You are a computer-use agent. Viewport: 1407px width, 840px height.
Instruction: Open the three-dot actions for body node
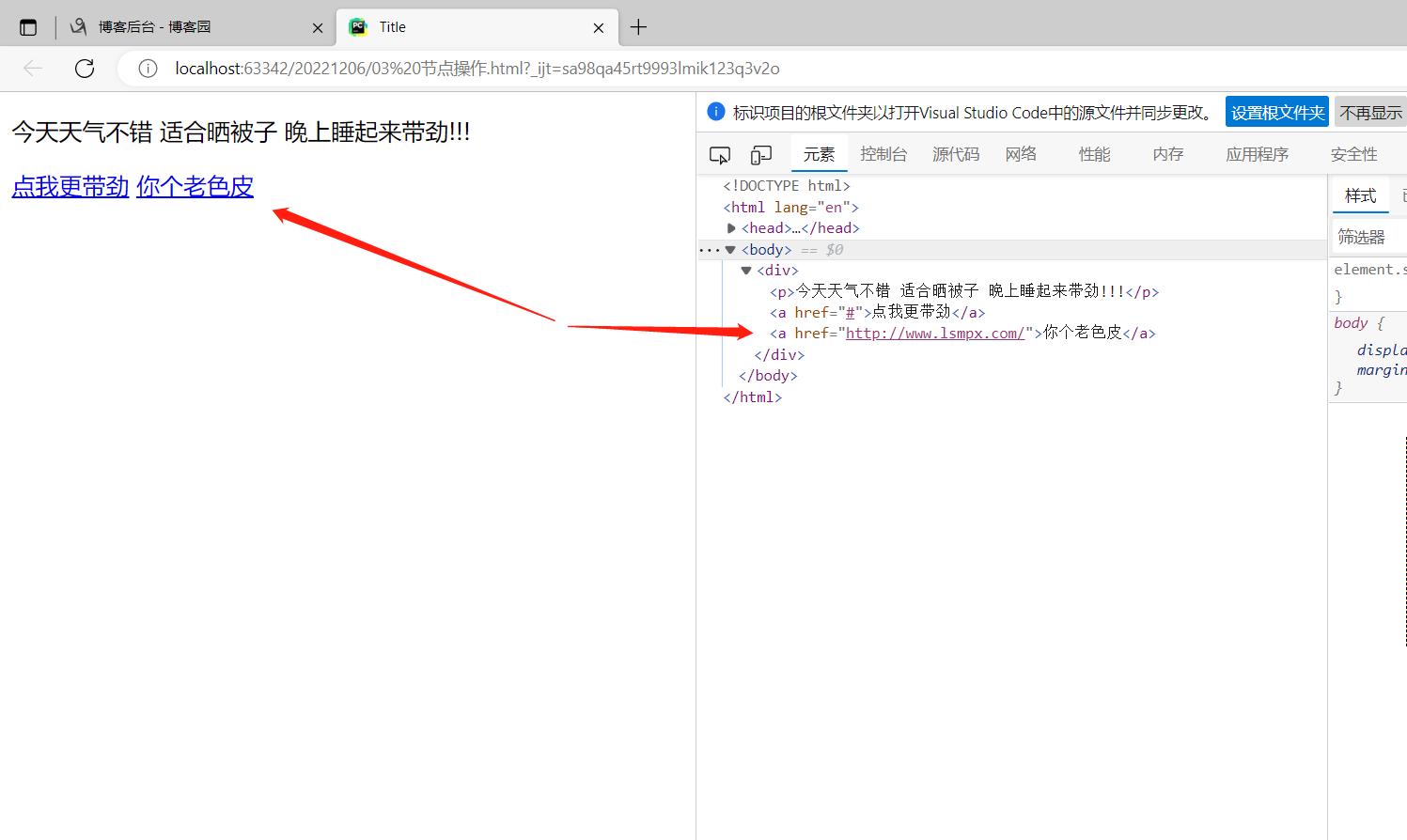pos(709,250)
